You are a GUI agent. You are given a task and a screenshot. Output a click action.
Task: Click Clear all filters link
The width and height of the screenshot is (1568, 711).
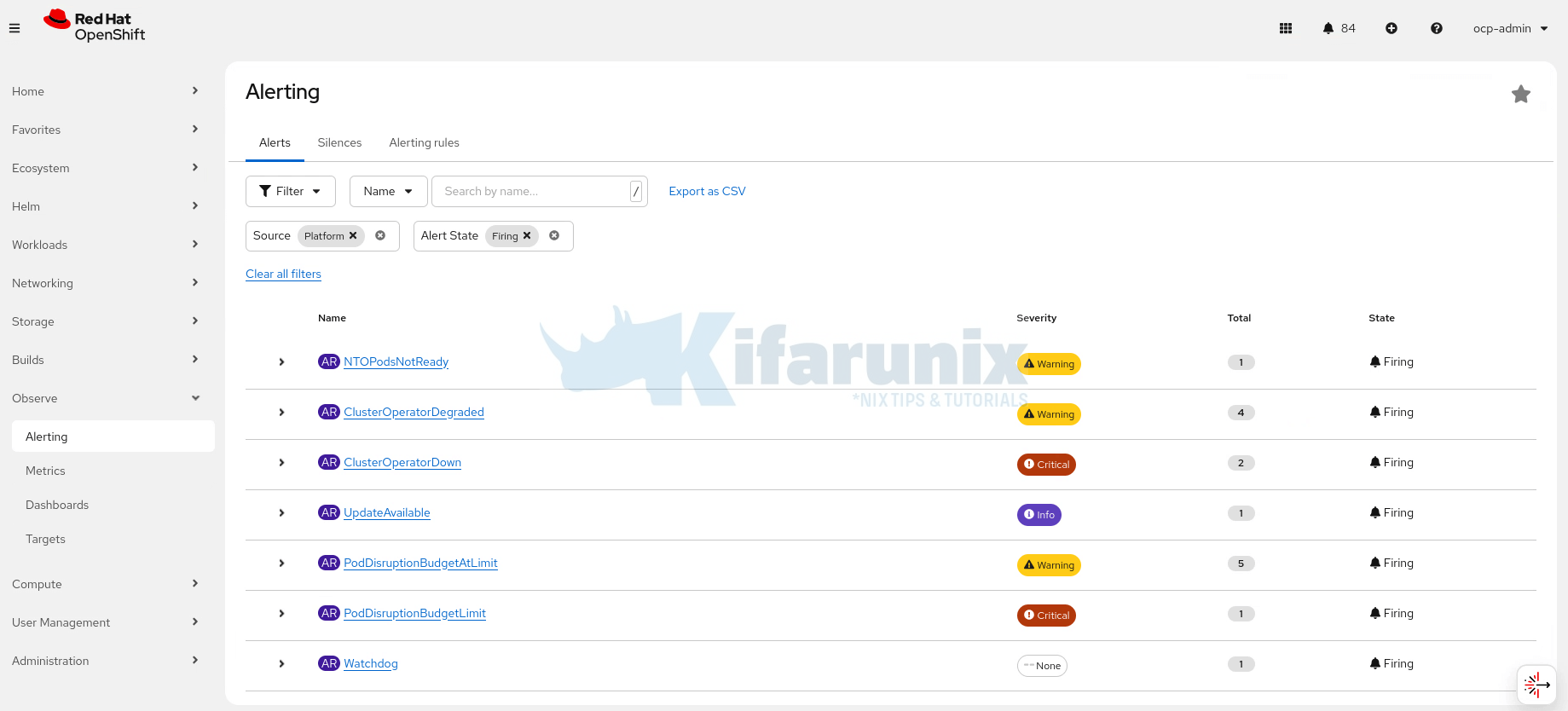click(x=283, y=274)
